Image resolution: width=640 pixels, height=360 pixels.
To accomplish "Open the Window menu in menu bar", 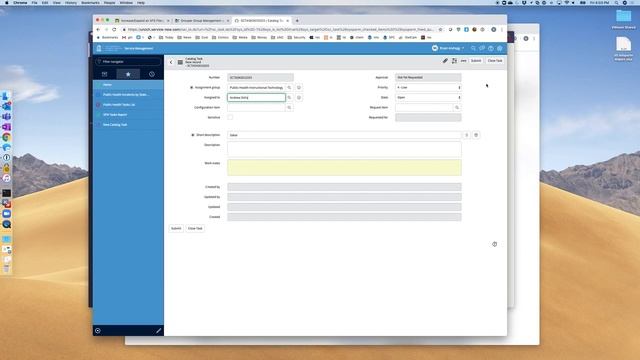I will pos(126,2).
